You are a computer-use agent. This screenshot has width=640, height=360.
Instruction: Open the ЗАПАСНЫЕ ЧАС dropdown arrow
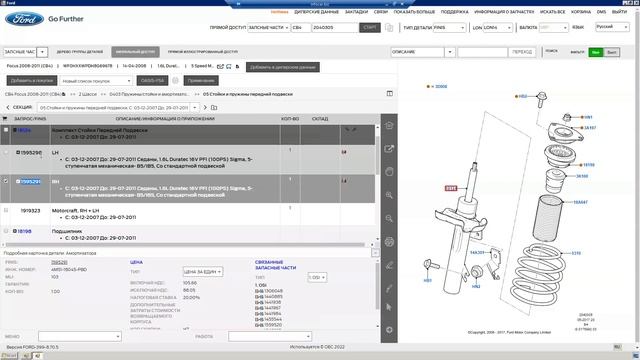click(42, 52)
